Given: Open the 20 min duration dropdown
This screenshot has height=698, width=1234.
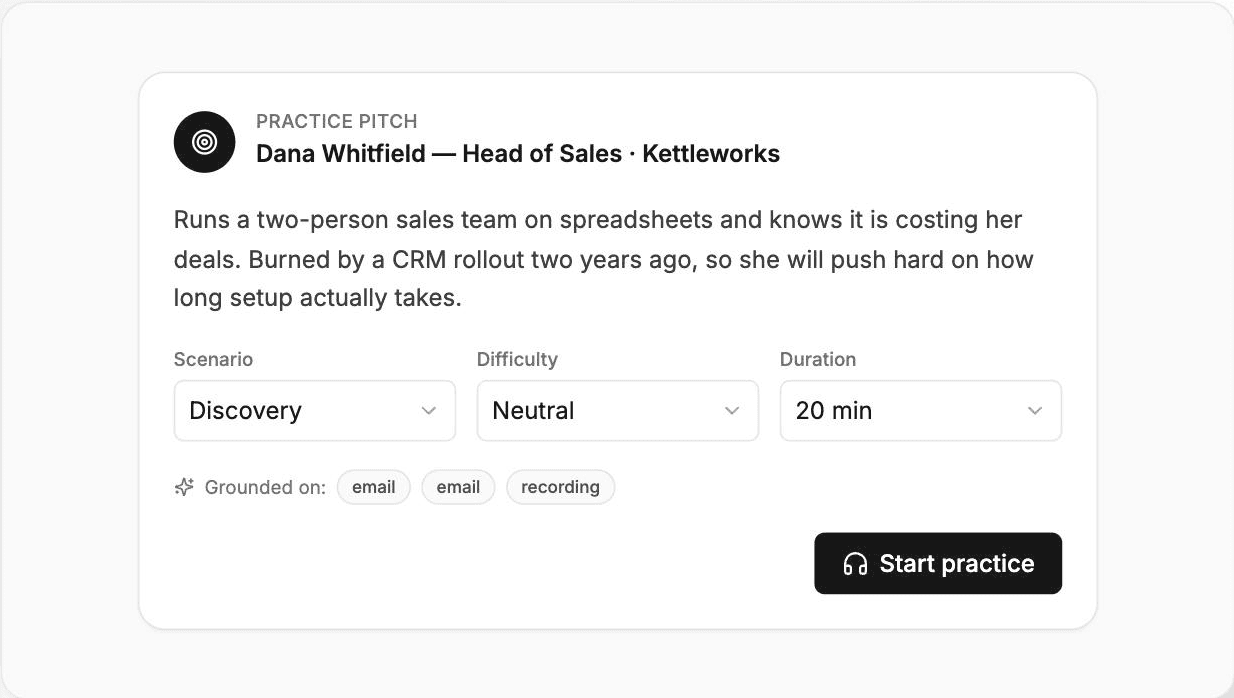Looking at the screenshot, I should (921, 410).
